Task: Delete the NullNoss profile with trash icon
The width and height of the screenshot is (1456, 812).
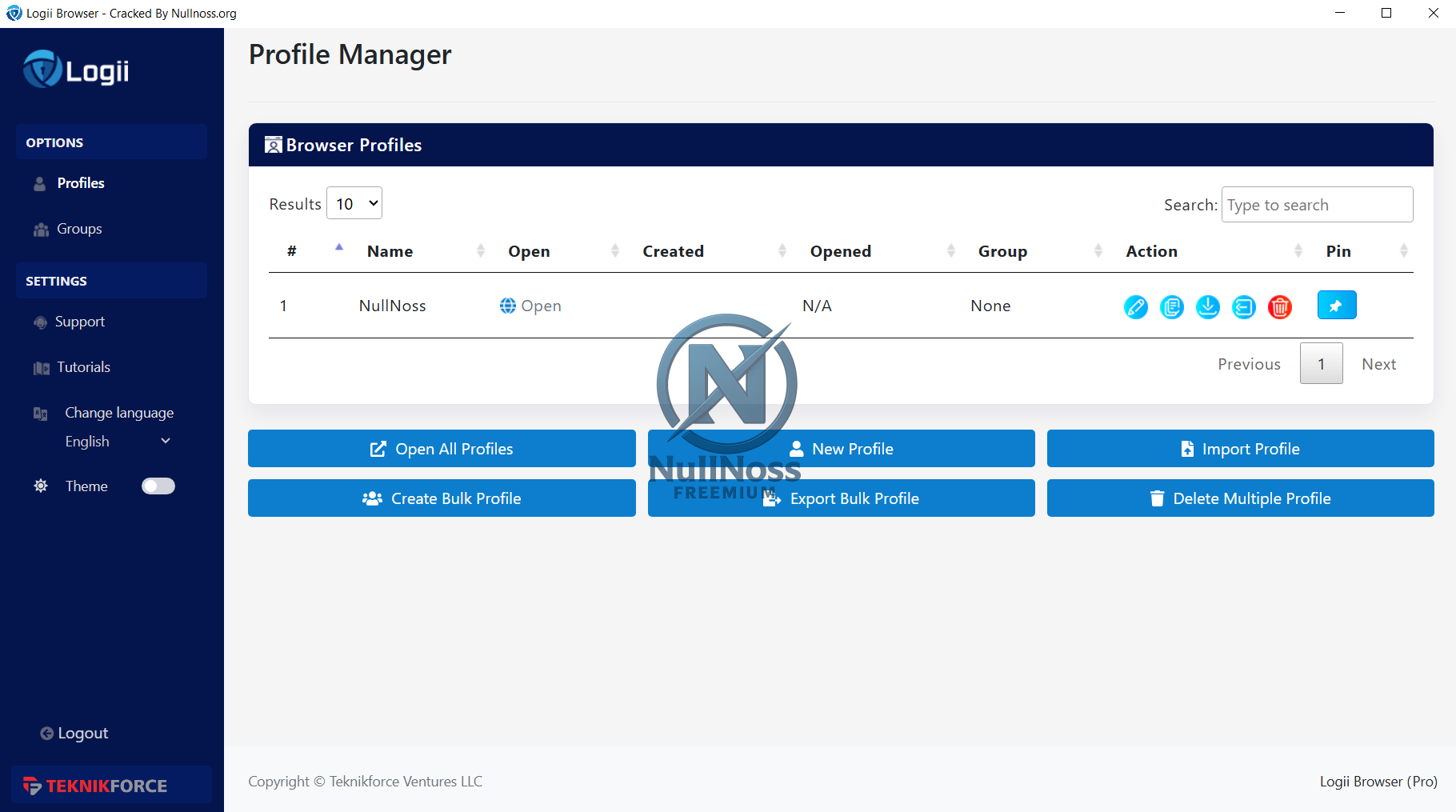Action: pos(1279,306)
